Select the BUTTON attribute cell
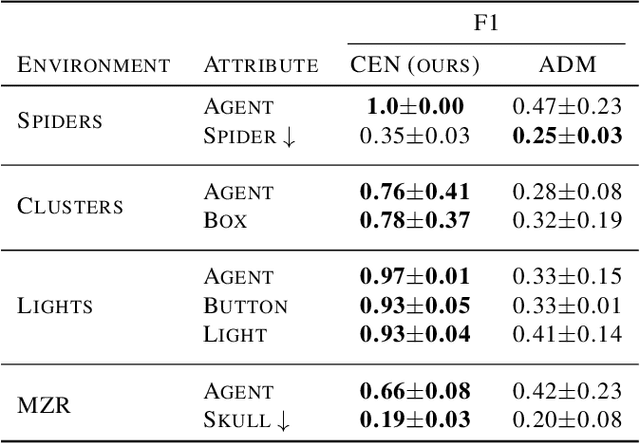The width and height of the screenshot is (640, 444). point(245,306)
